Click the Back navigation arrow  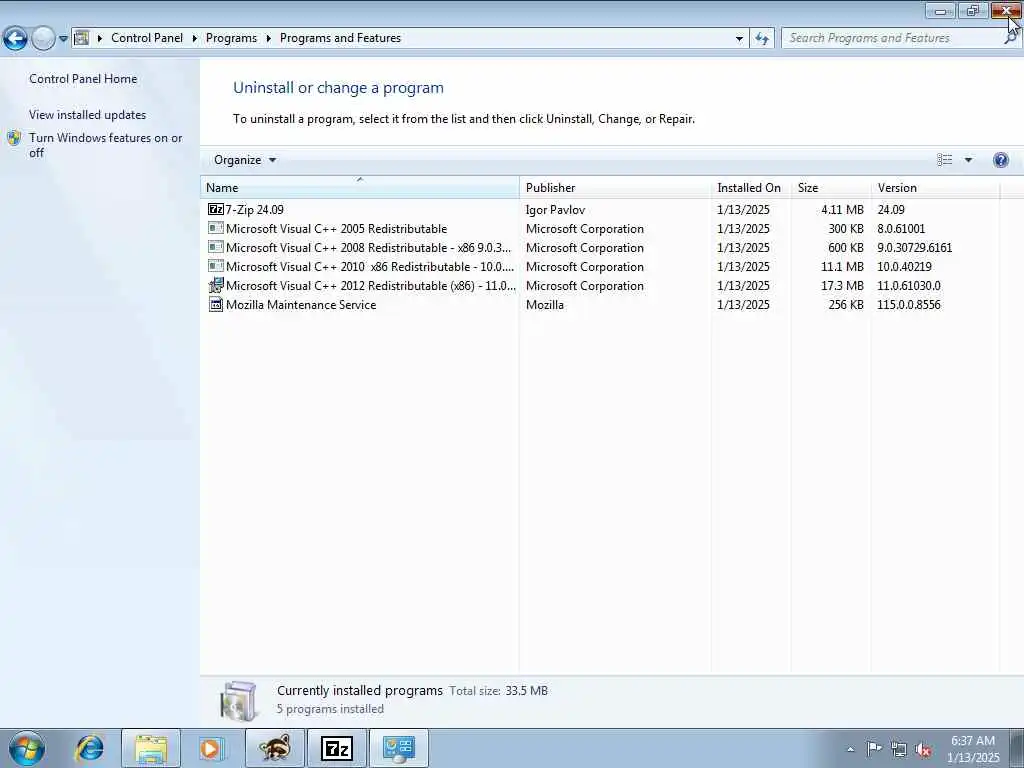pyautogui.click(x=15, y=39)
